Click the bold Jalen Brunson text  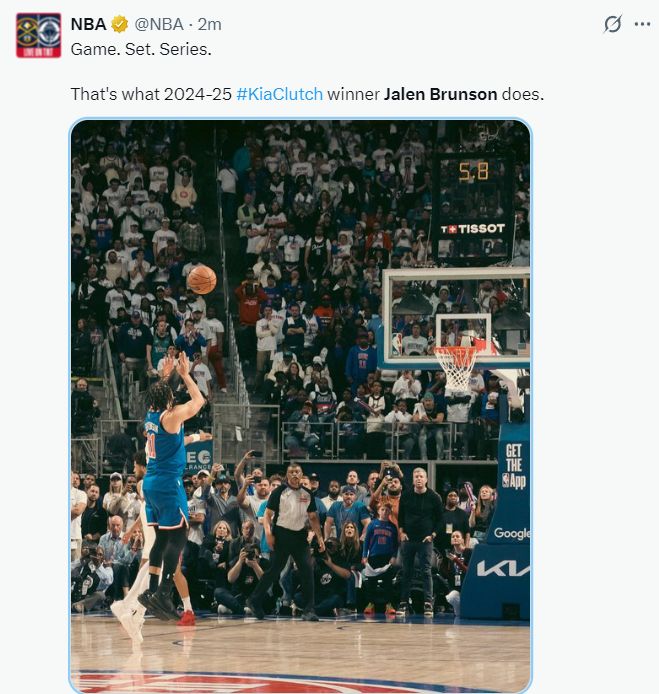point(440,94)
